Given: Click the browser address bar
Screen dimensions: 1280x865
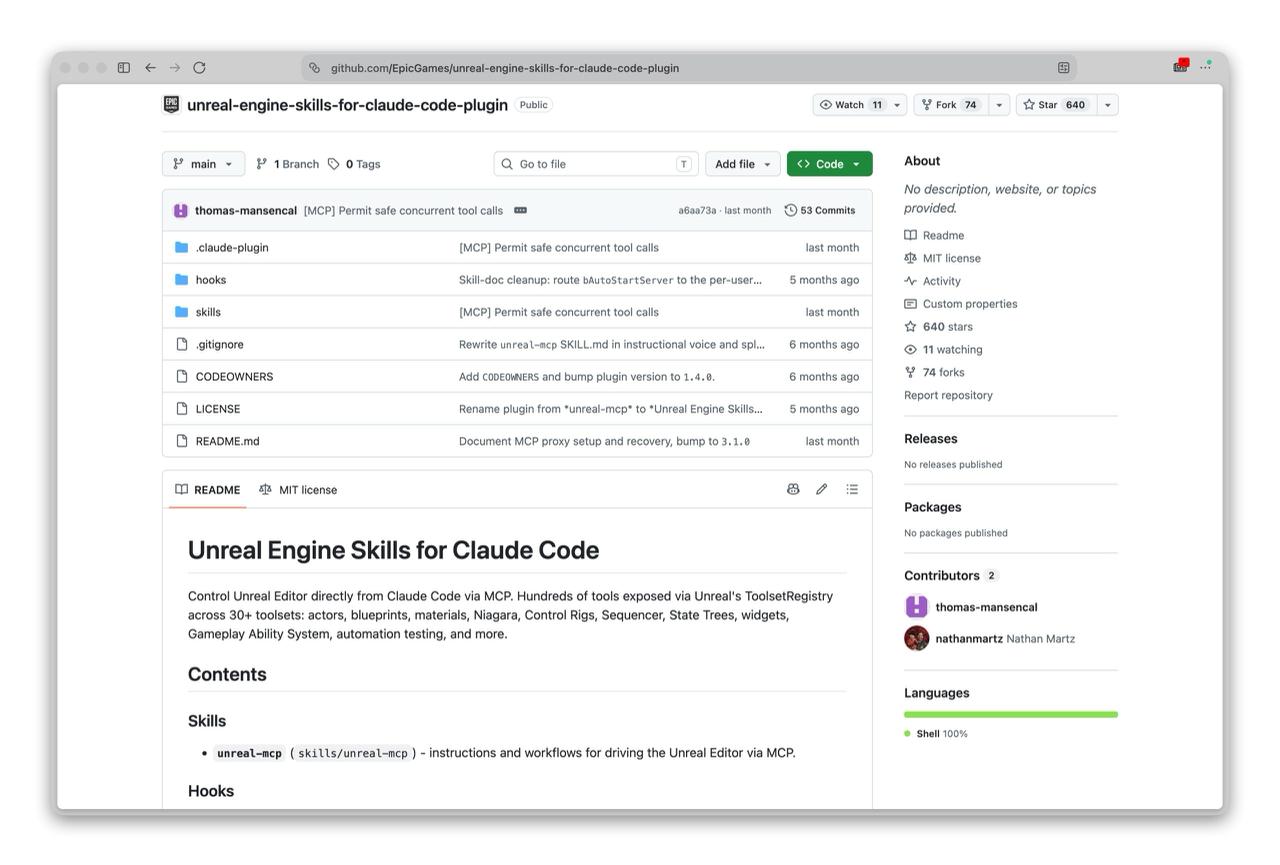Looking at the screenshot, I should pos(688,68).
